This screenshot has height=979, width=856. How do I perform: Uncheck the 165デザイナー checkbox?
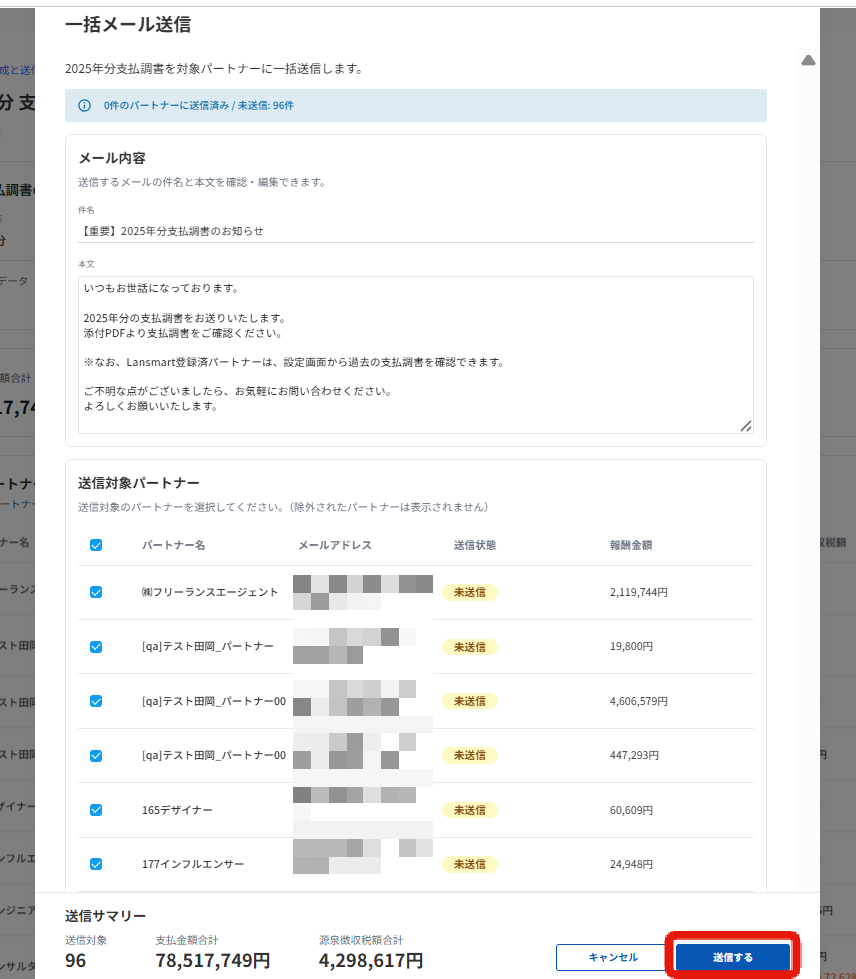(96, 810)
